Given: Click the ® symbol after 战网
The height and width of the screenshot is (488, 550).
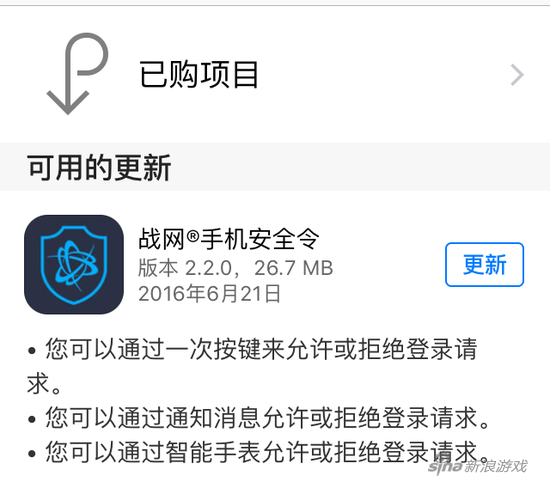Looking at the screenshot, I should [x=193, y=236].
